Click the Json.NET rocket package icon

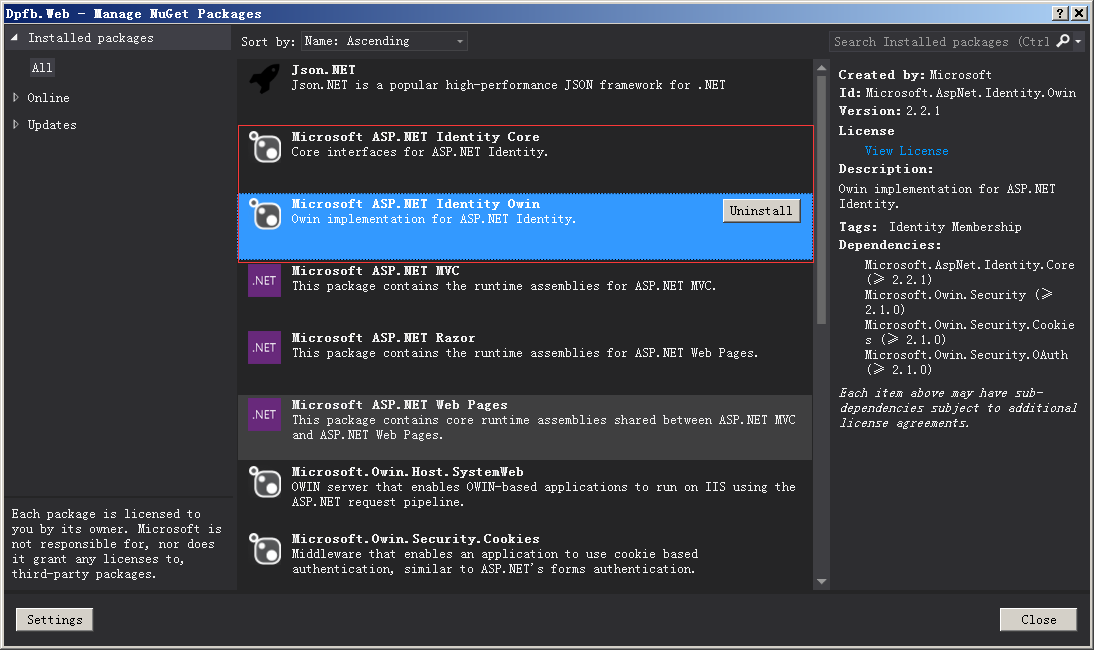[264, 79]
